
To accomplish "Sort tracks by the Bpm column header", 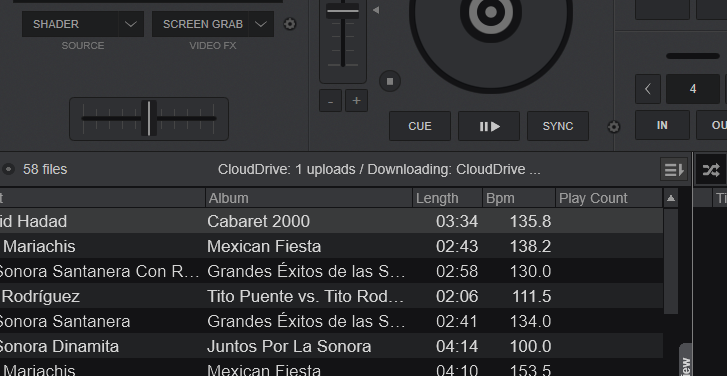I will click(x=518, y=198).
